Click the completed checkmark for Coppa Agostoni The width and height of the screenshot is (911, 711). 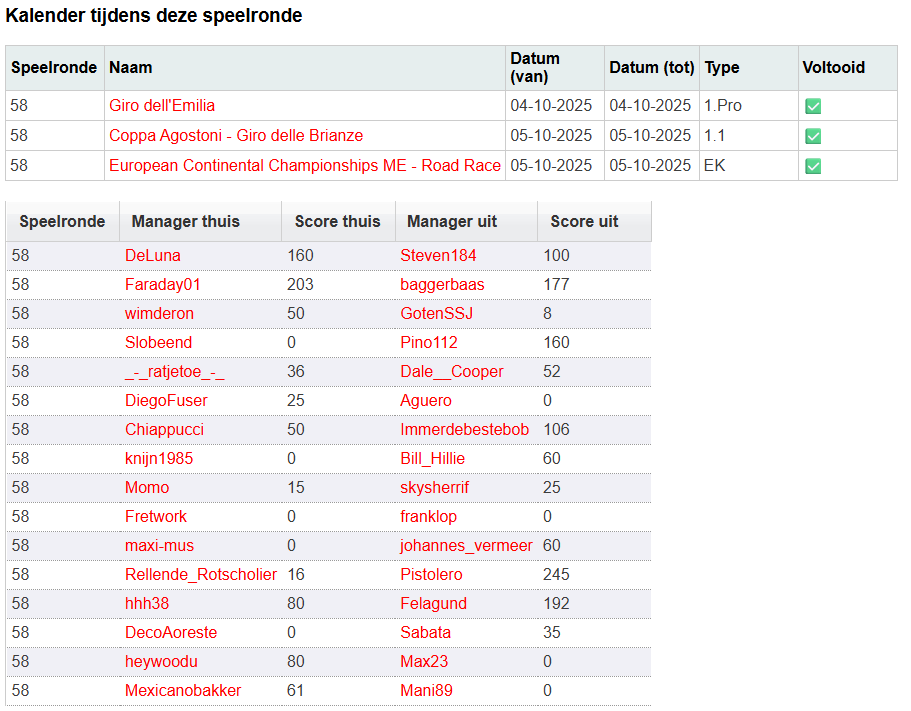pos(813,136)
